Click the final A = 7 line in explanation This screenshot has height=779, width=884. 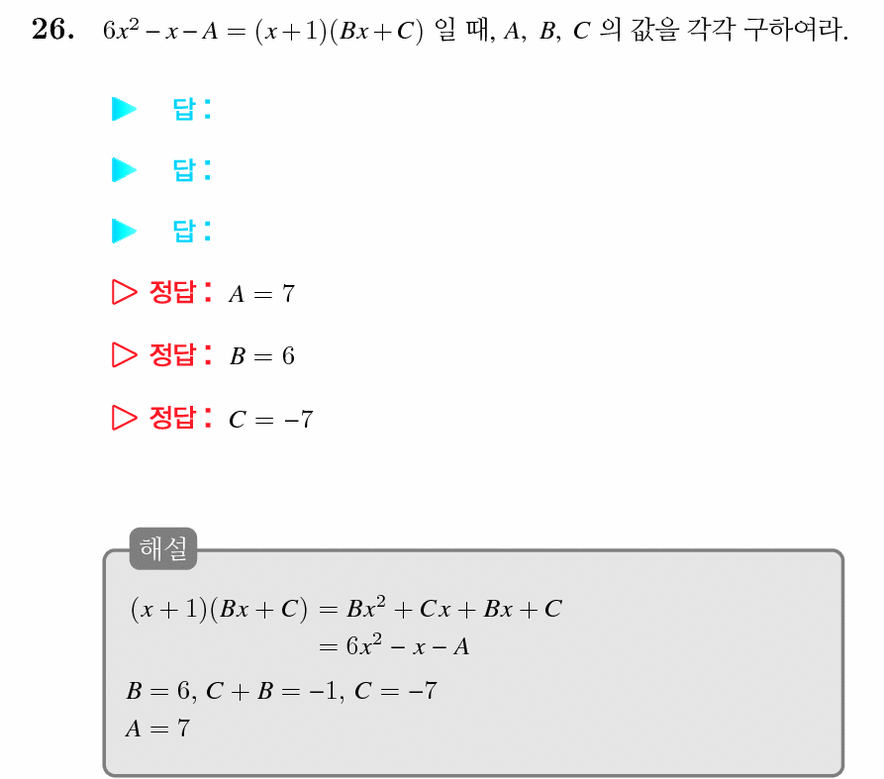pos(158,728)
